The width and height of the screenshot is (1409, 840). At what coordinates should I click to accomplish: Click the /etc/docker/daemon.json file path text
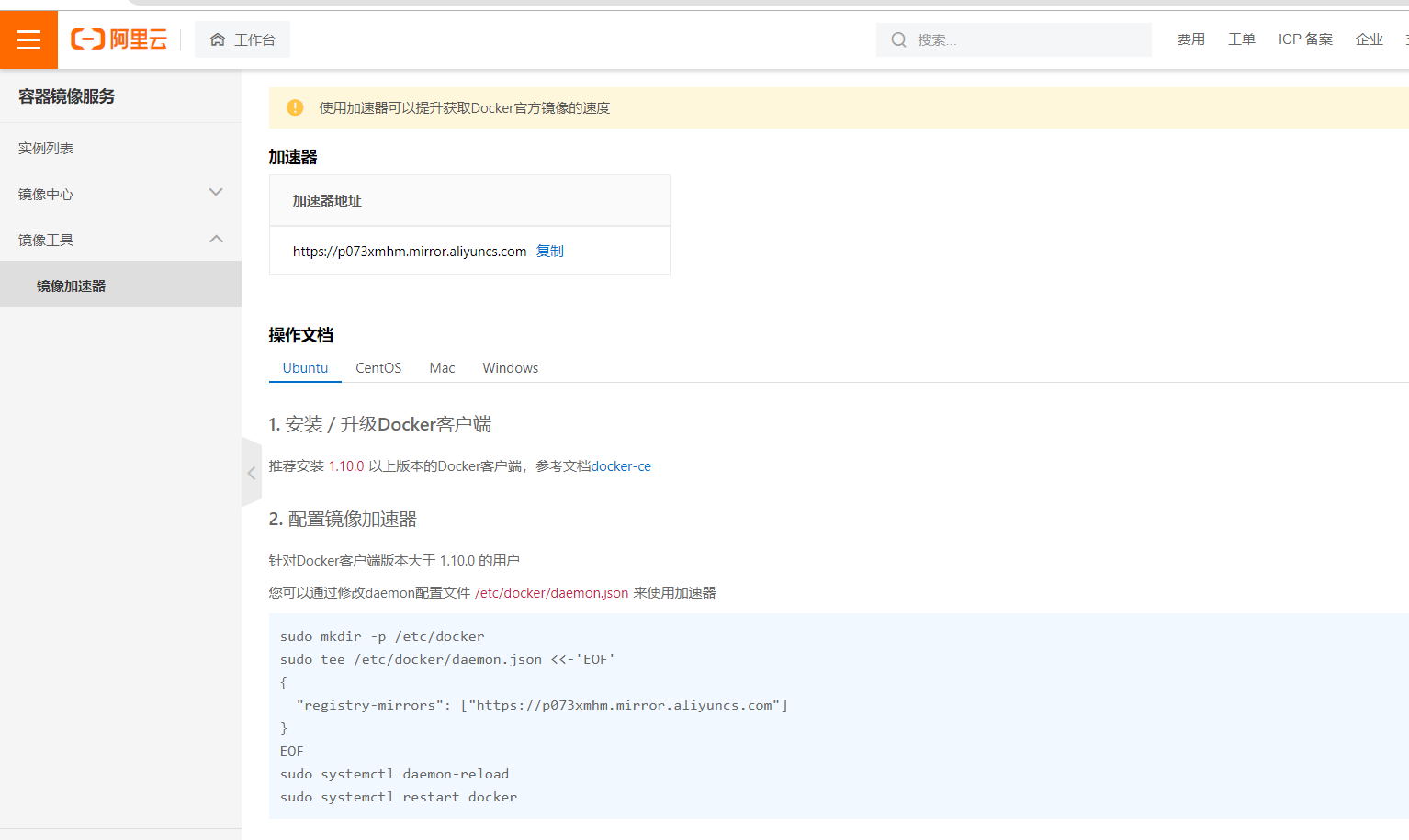[x=551, y=592]
